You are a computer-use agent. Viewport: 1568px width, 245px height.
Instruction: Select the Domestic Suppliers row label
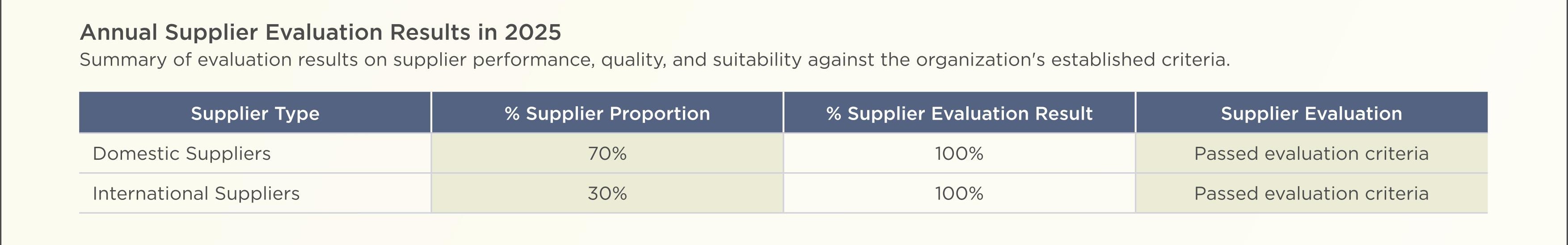coord(181,153)
